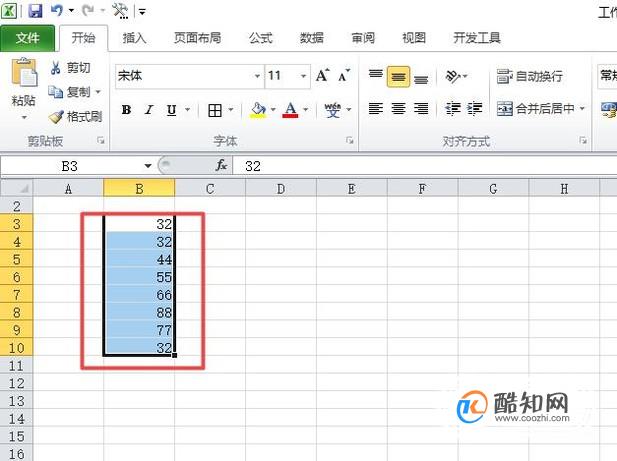Screen dimensions: 617x461
Task: Increase font size with the large A icon
Action: pyautogui.click(x=323, y=75)
